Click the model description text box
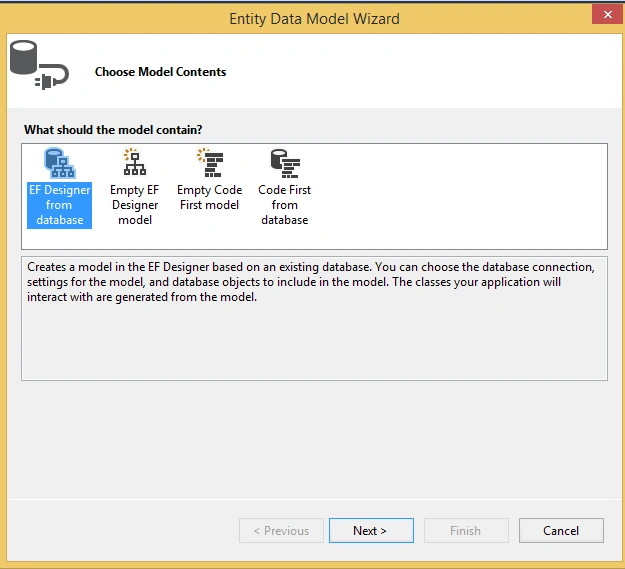This screenshot has height=569, width=625. click(x=314, y=318)
